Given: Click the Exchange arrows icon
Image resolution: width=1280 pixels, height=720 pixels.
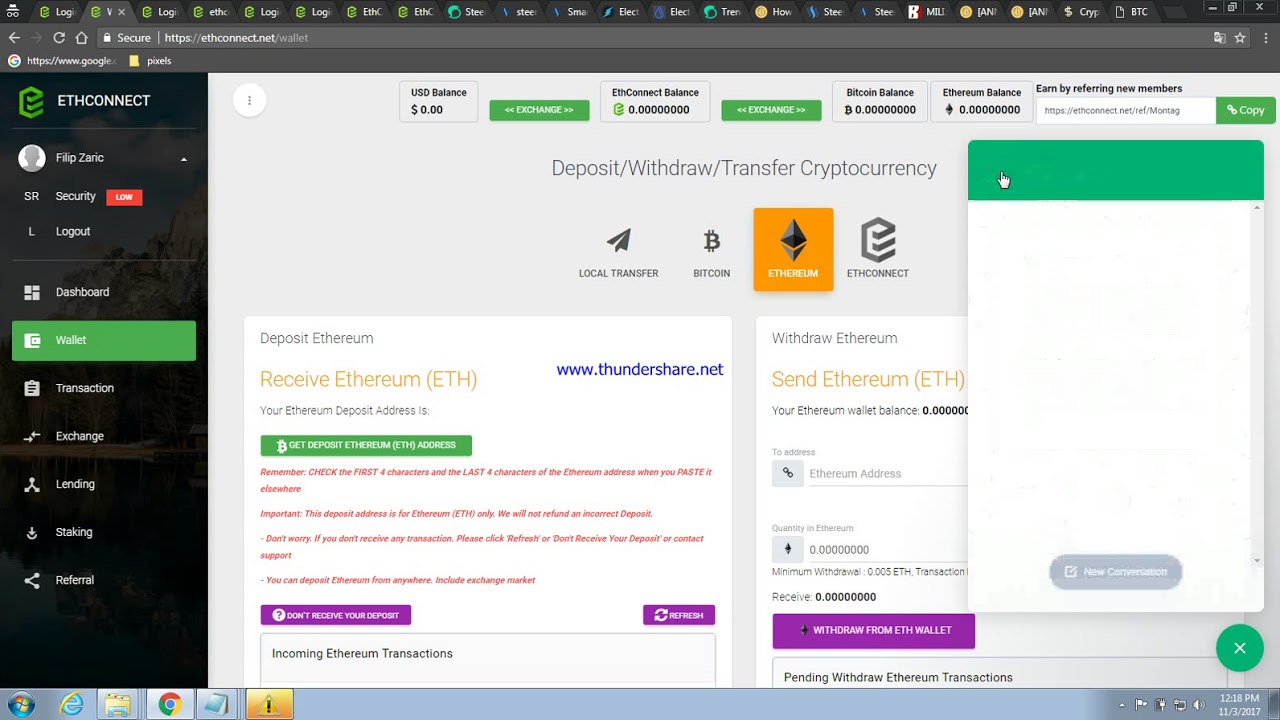Looking at the screenshot, I should point(32,436).
